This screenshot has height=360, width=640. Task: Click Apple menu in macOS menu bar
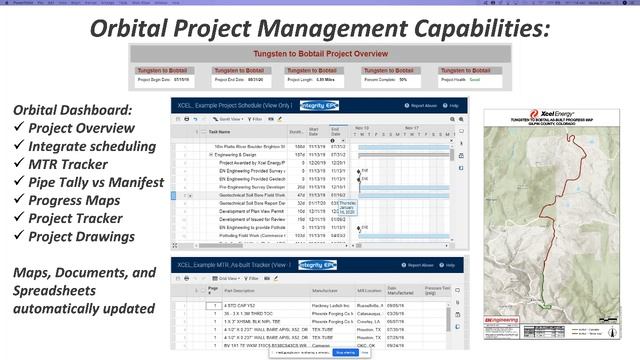click(6, 2)
